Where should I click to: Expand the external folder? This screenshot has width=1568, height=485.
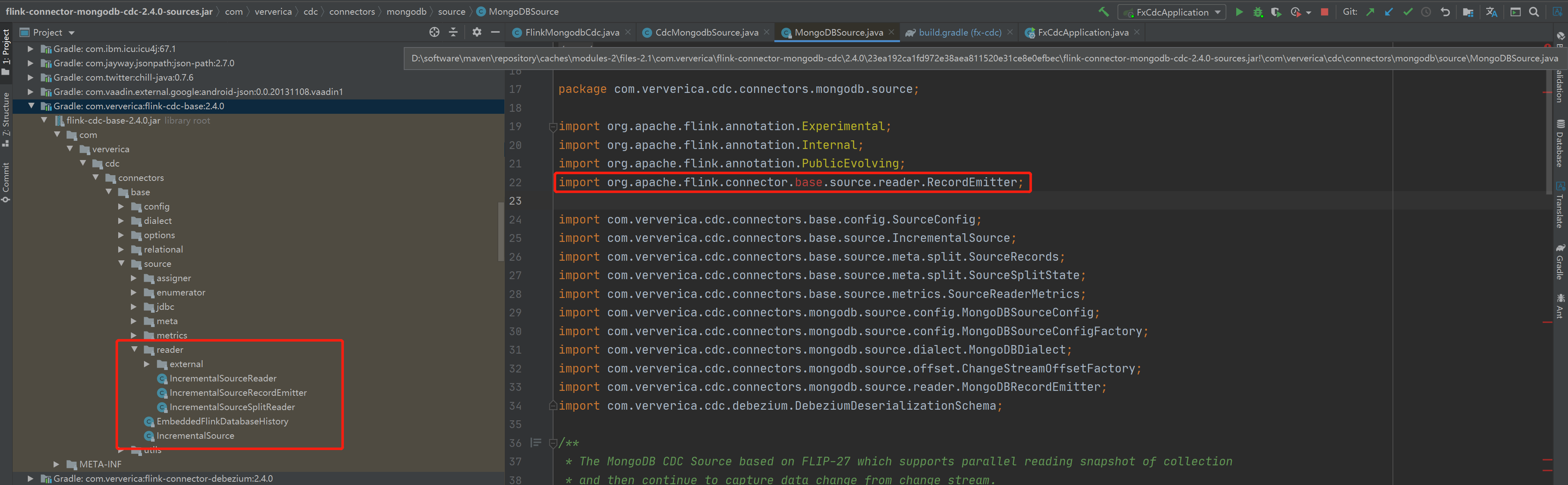coord(147,364)
